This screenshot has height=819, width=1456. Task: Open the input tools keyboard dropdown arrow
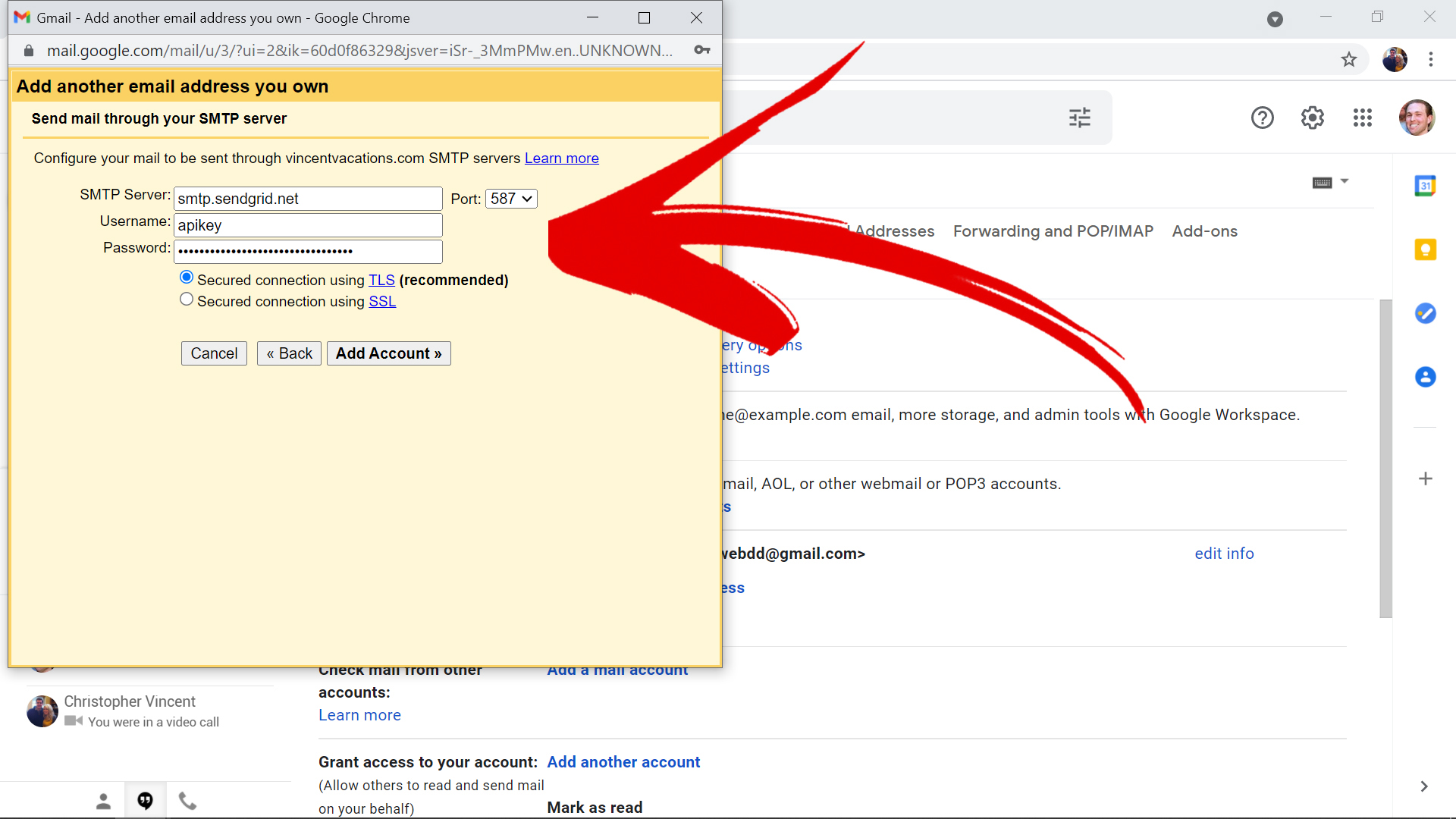click(1345, 181)
